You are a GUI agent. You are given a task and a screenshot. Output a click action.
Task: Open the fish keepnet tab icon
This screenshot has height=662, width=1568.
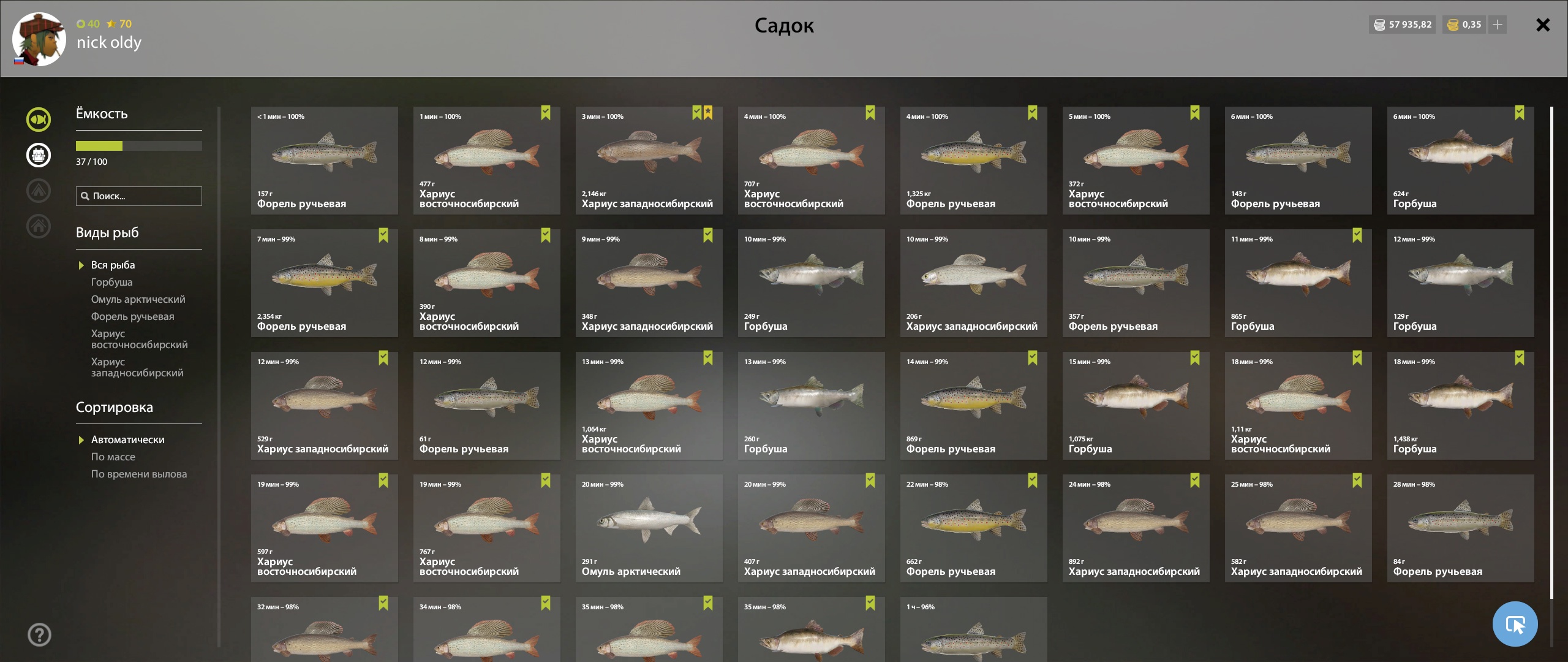(x=39, y=120)
